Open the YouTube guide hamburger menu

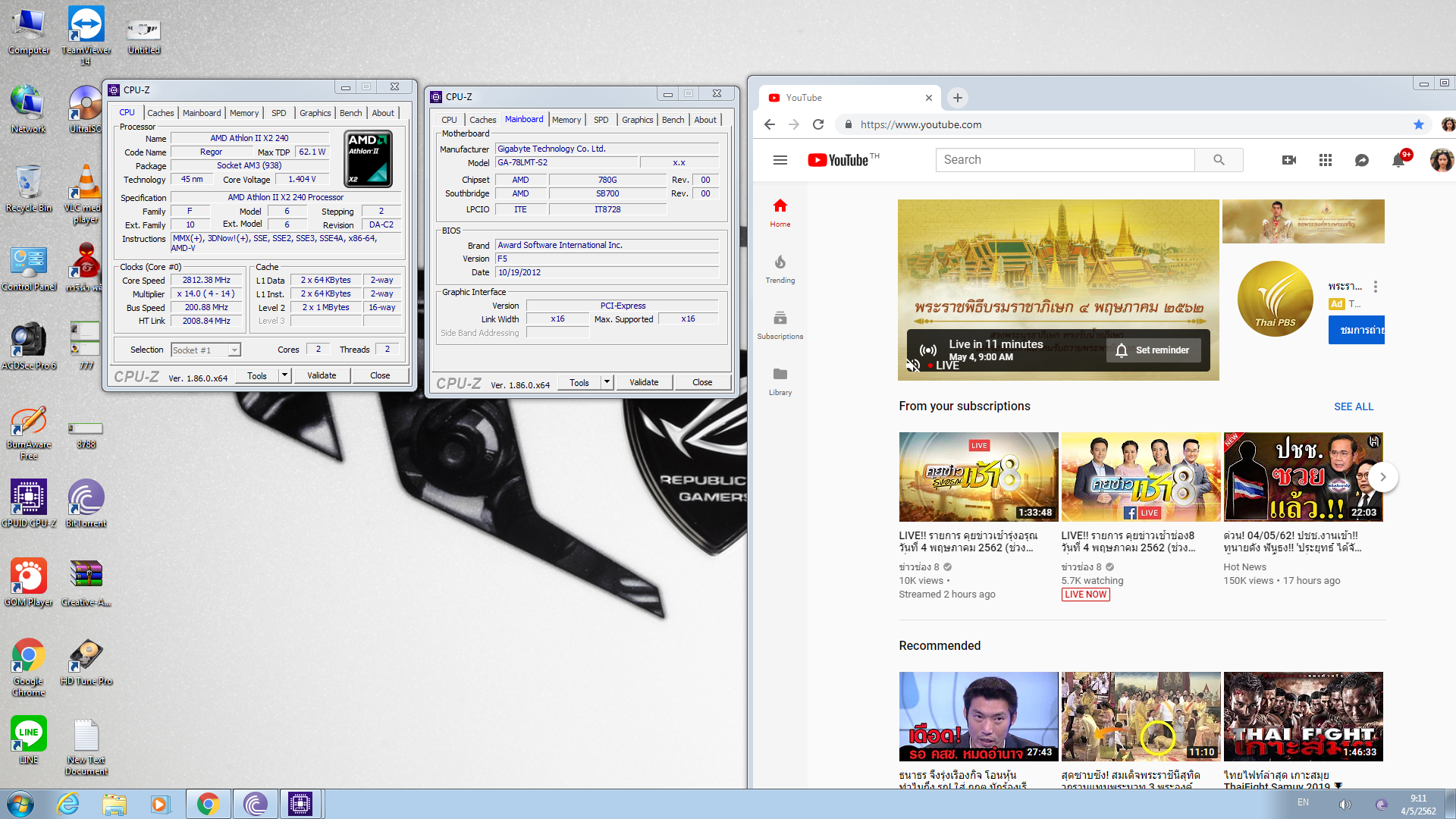point(780,160)
